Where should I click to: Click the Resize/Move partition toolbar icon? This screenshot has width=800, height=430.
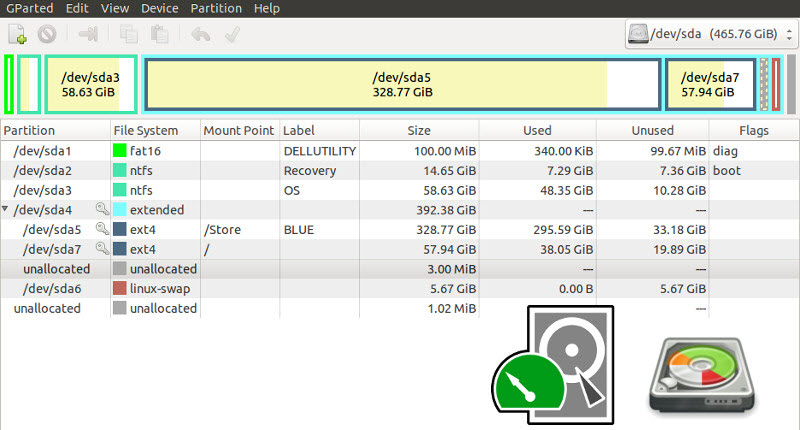[x=89, y=35]
